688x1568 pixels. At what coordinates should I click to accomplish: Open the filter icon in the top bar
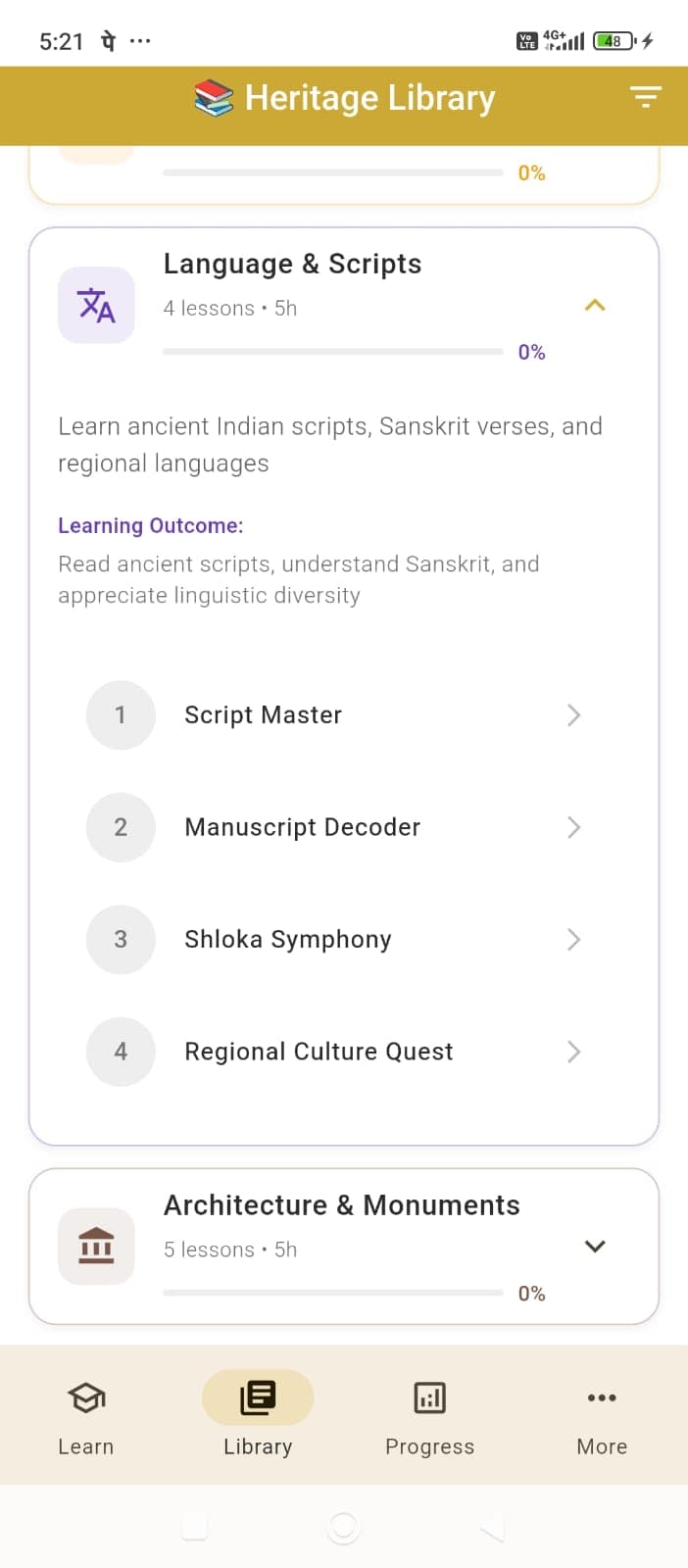coord(646,98)
